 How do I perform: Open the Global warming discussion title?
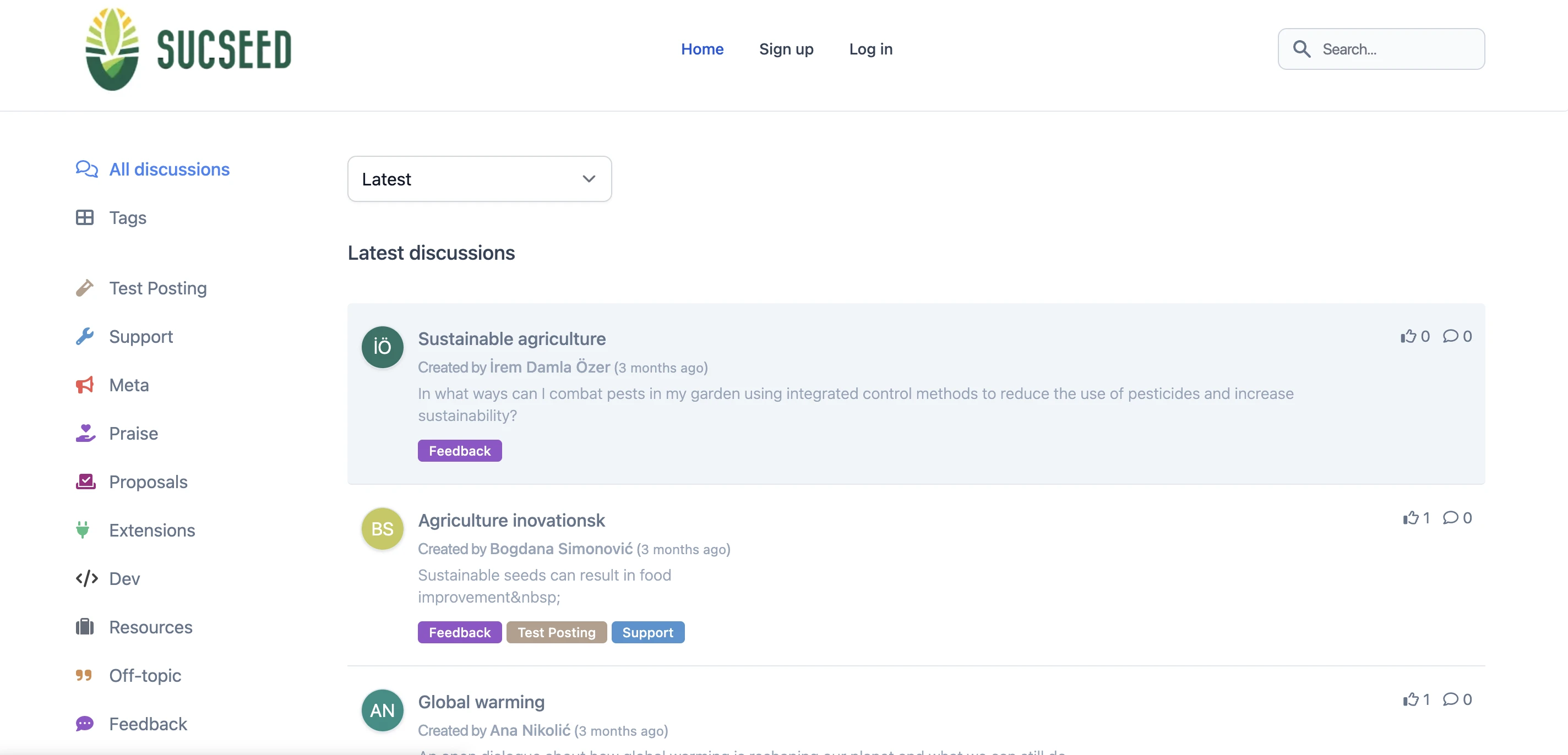pos(481,702)
